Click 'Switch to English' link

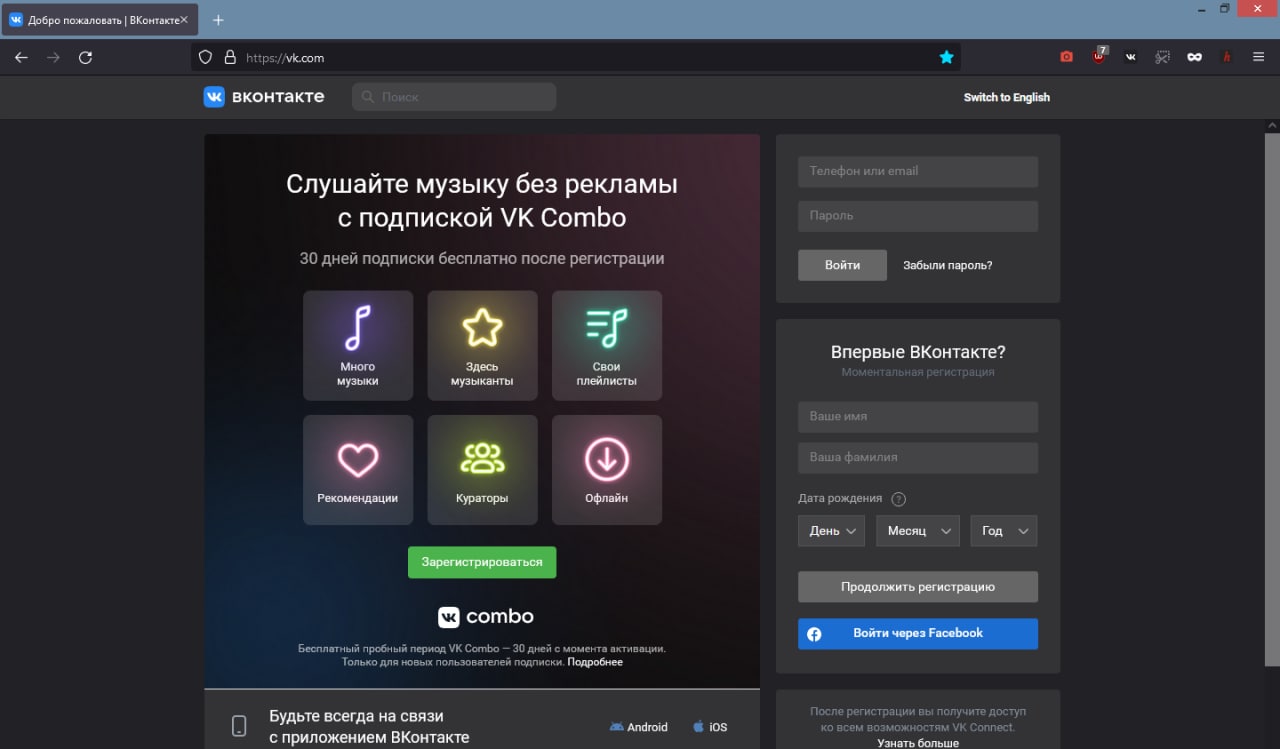pyautogui.click(x=1007, y=97)
